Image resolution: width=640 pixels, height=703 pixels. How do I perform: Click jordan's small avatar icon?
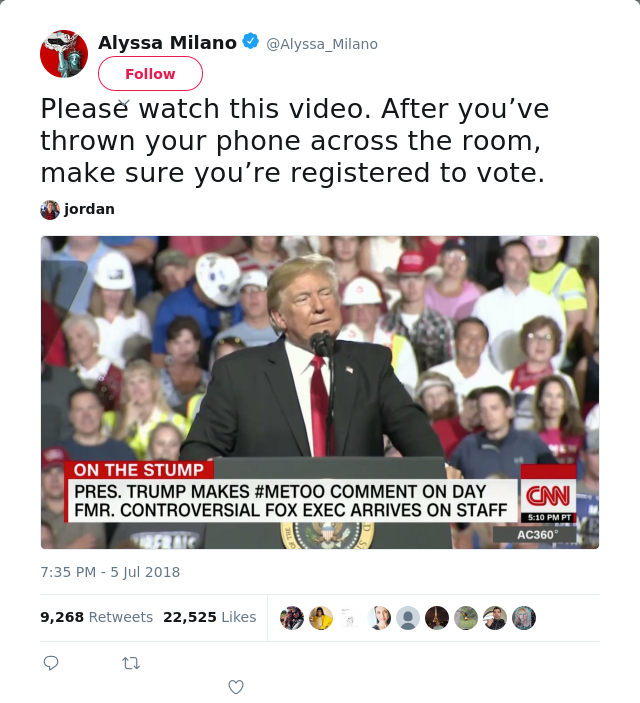pyautogui.click(x=50, y=209)
